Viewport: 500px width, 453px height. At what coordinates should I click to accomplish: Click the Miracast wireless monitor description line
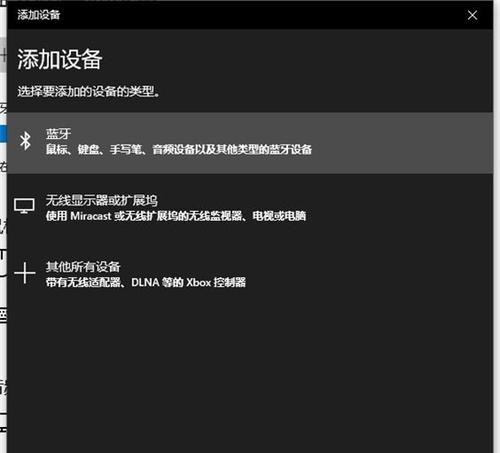click(x=176, y=216)
